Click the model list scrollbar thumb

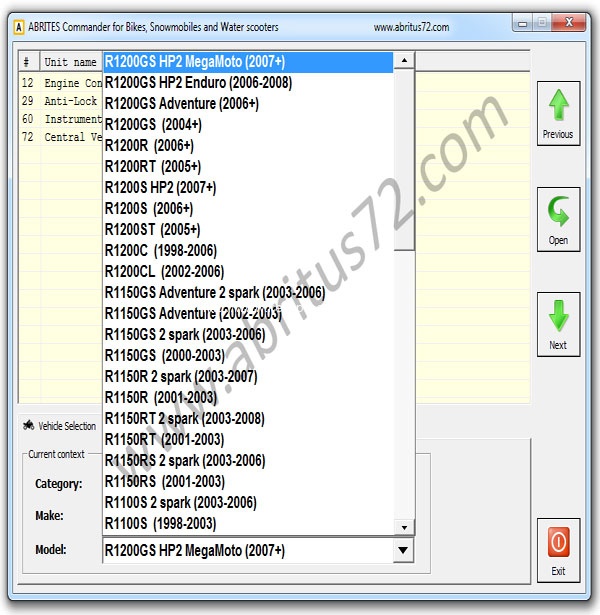point(404,159)
